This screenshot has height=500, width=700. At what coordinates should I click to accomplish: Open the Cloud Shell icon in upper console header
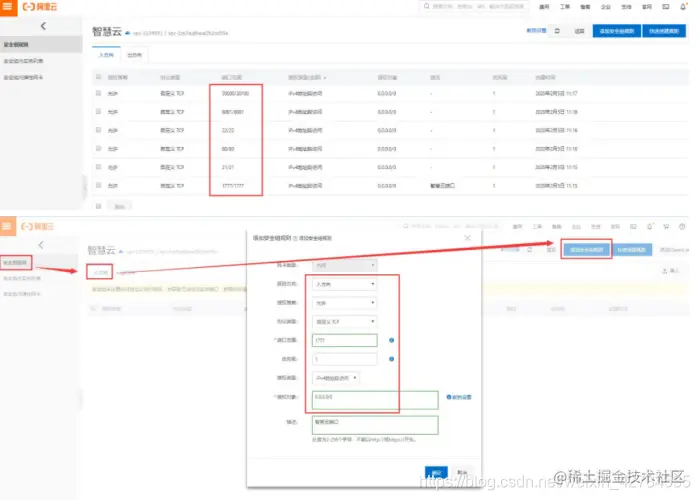[666, 7]
